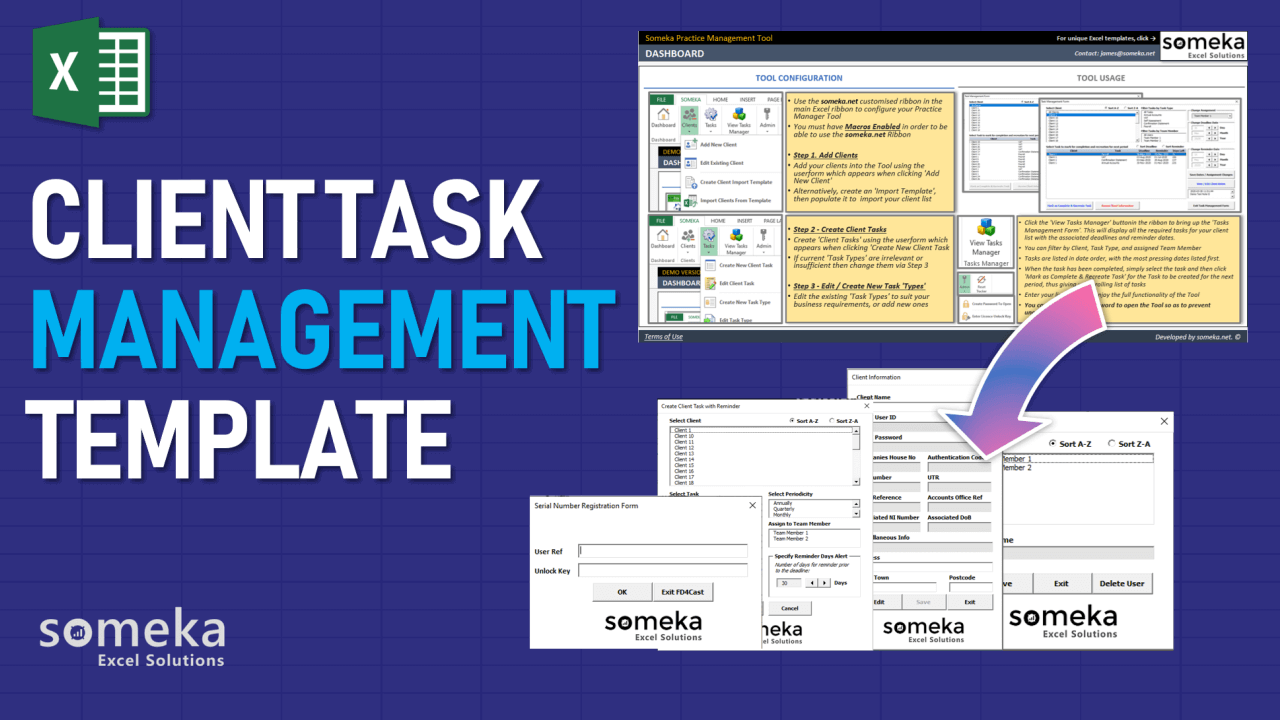Click Exit in the Client Information form
1280x720 pixels.
pyautogui.click(x=970, y=602)
